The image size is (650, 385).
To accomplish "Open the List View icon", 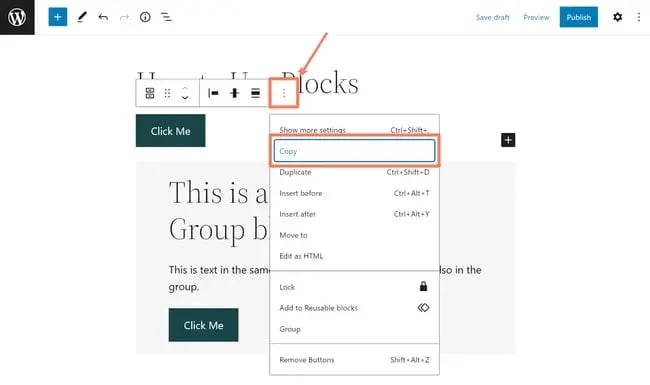I will (166, 17).
